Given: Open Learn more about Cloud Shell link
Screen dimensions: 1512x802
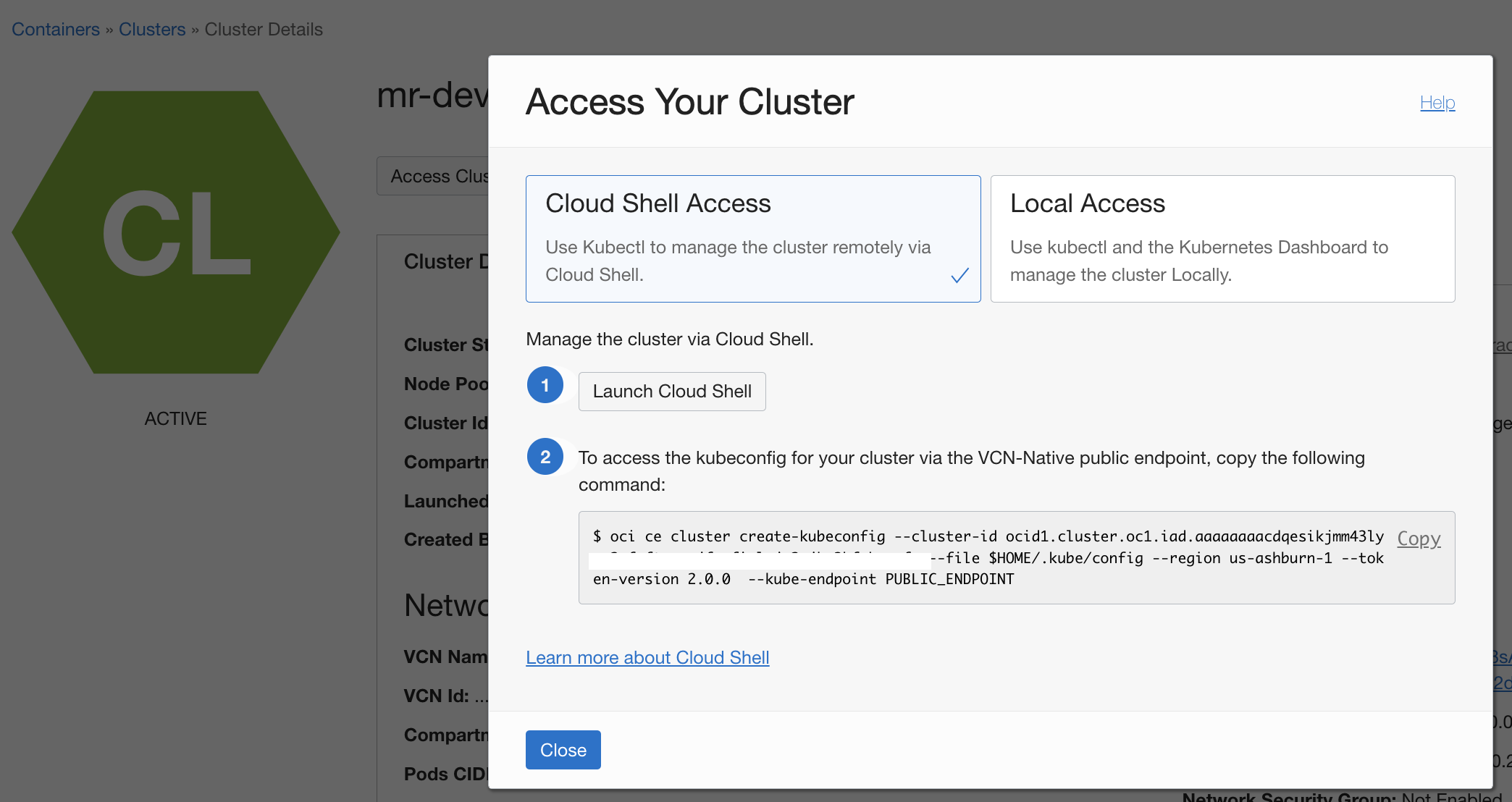Looking at the screenshot, I should tap(647, 657).
